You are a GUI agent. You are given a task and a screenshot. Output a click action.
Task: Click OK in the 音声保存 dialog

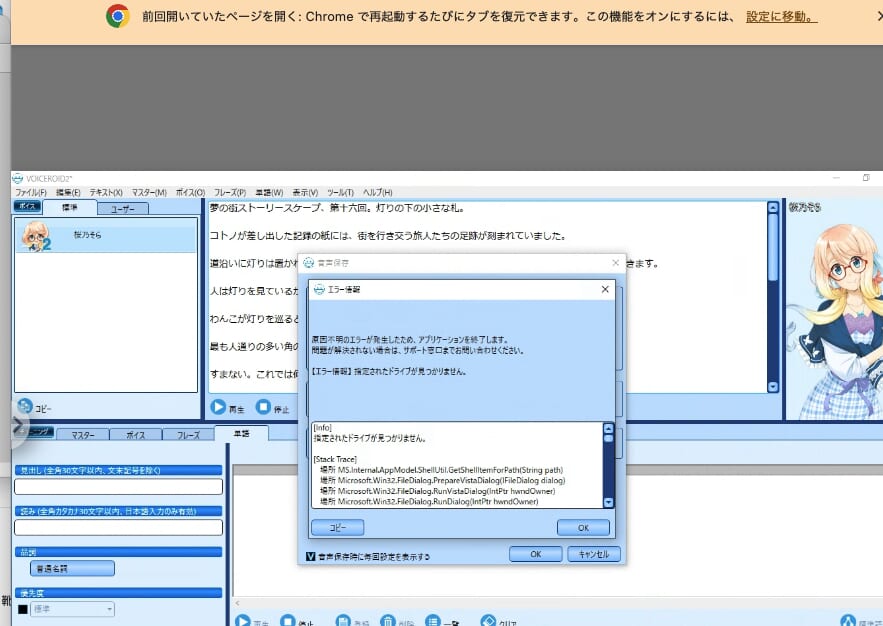pyautogui.click(x=535, y=554)
